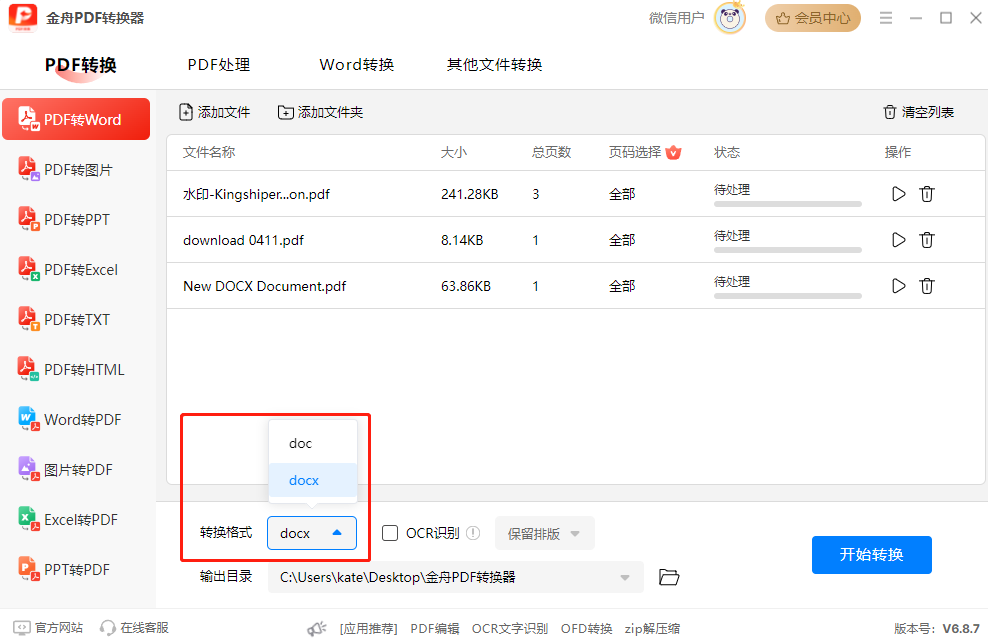This screenshot has height=643, width=988.
Task: Click 添加文件夹 button
Action: coord(320,112)
